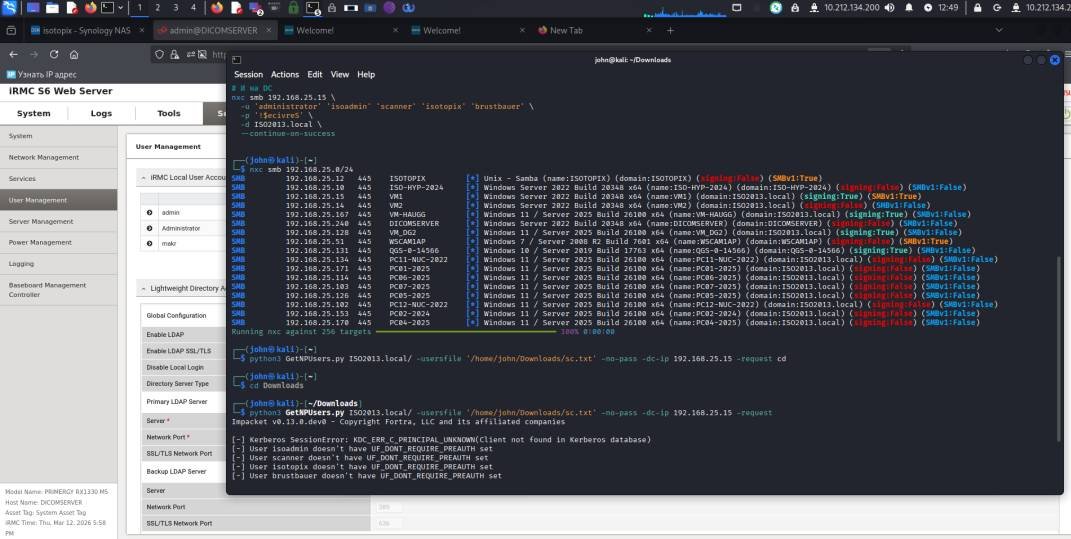The image size is (1071, 539).
Task: Click the tracking protection shield icon in the URL bar
Action: pos(160,55)
